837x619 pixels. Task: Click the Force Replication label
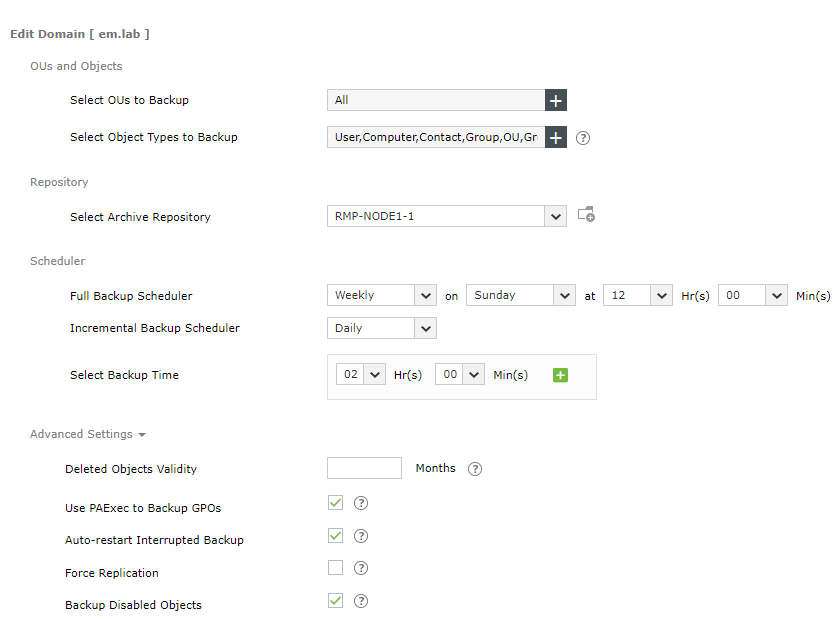pyautogui.click(x=112, y=573)
